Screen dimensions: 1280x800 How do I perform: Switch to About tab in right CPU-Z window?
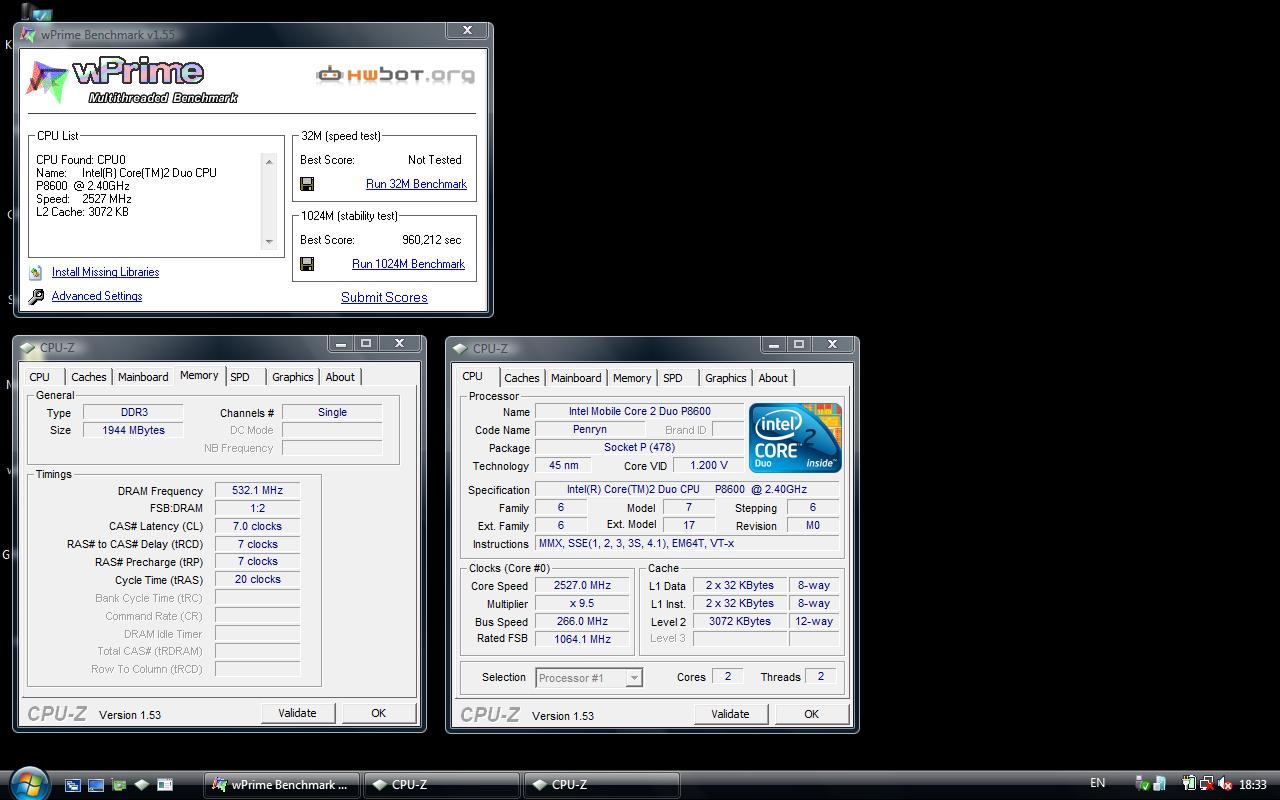tap(773, 378)
